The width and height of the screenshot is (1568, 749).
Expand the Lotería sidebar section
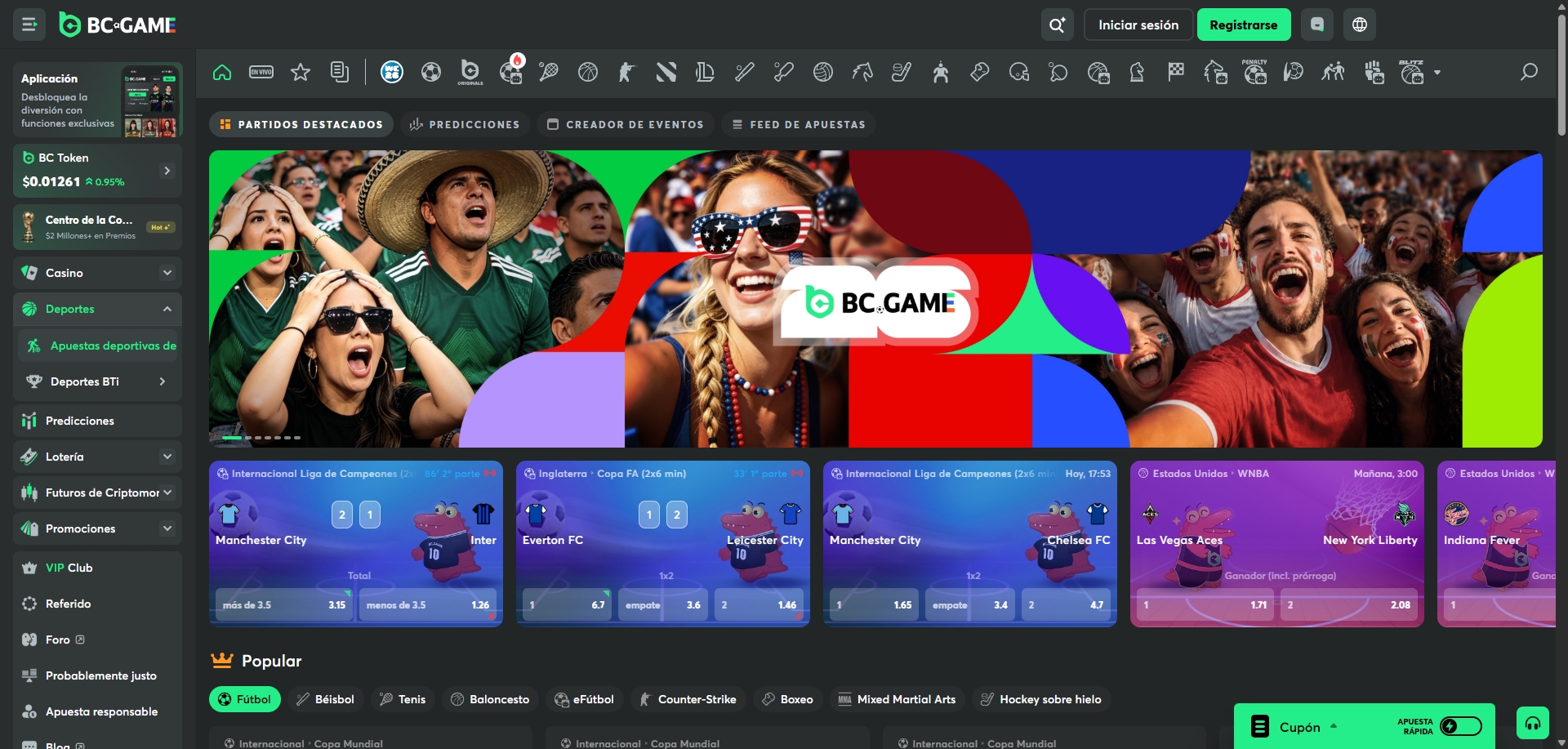click(x=167, y=457)
